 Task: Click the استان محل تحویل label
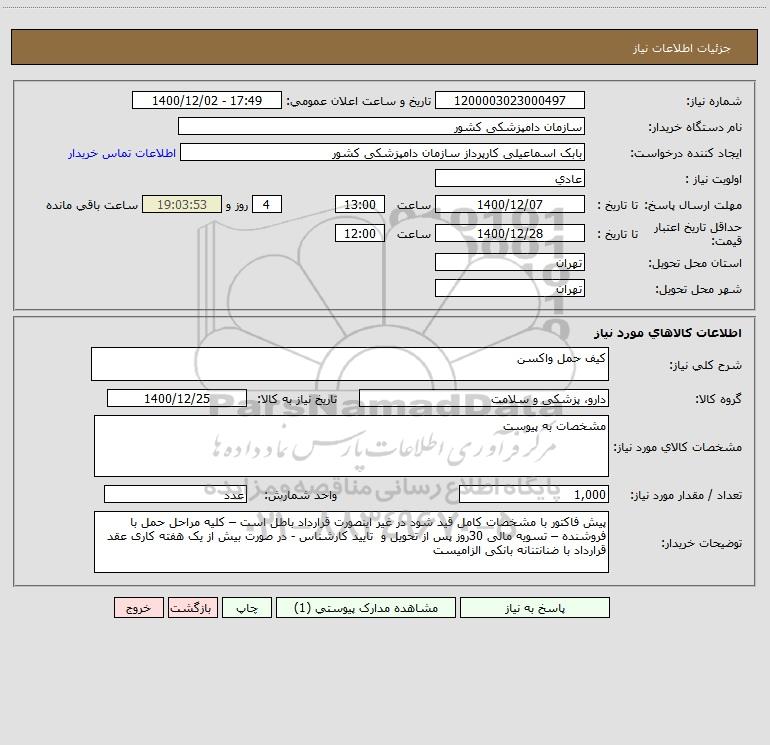click(x=695, y=263)
